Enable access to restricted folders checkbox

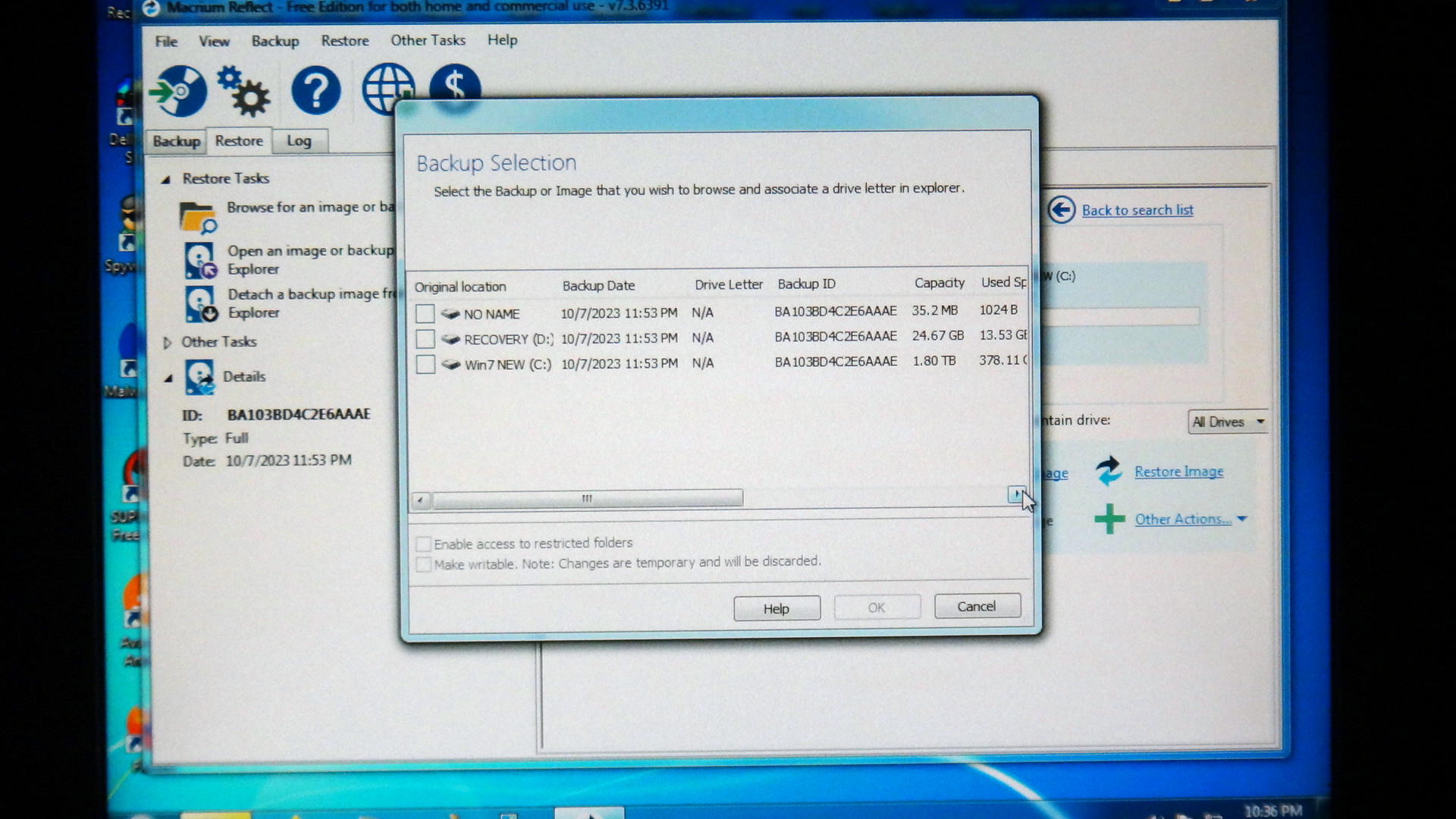[424, 544]
